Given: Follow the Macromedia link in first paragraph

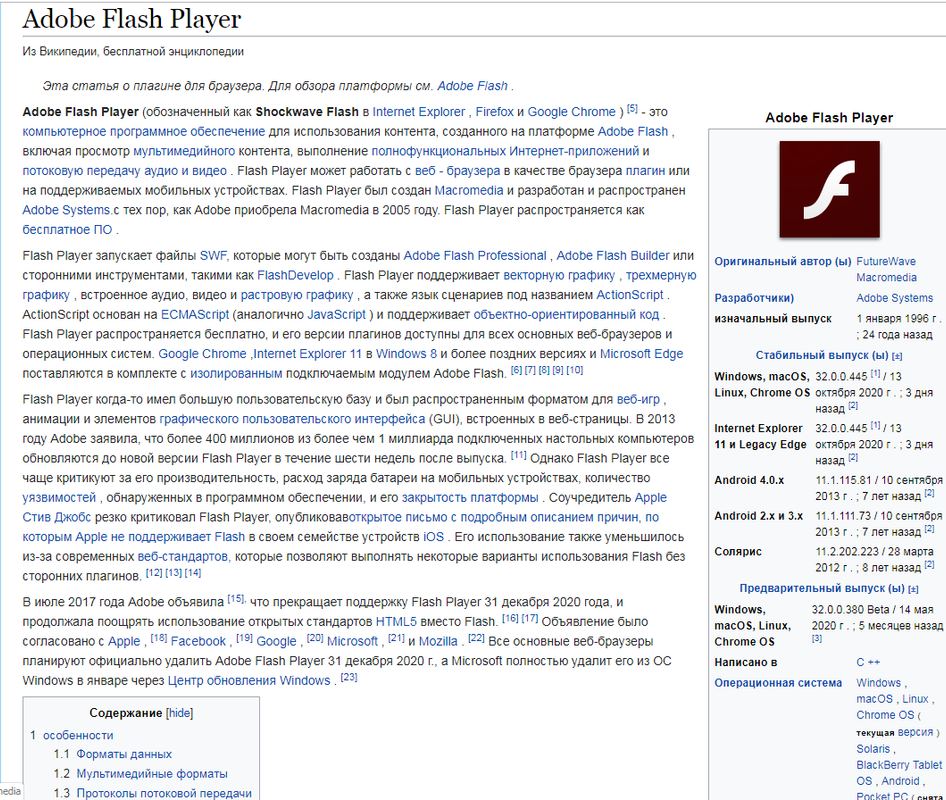Looking at the screenshot, I should click(469, 191).
